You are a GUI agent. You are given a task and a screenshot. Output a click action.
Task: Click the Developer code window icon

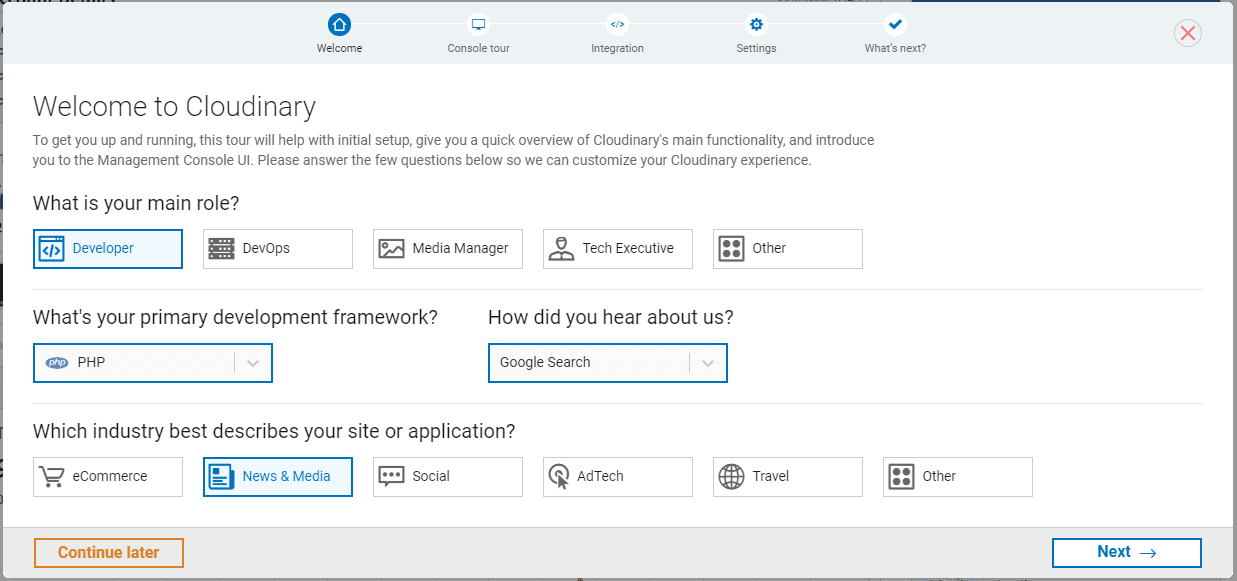[51, 249]
